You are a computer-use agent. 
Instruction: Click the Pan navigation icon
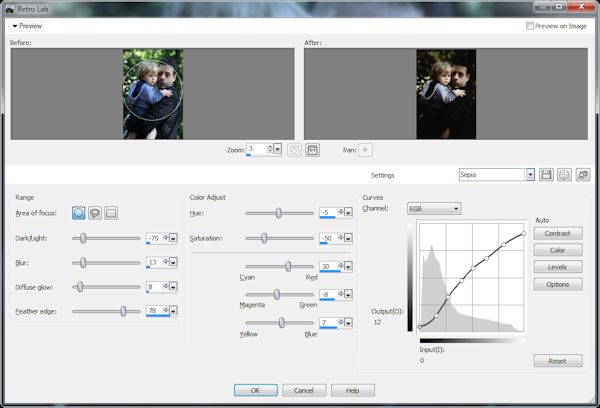[x=365, y=150]
